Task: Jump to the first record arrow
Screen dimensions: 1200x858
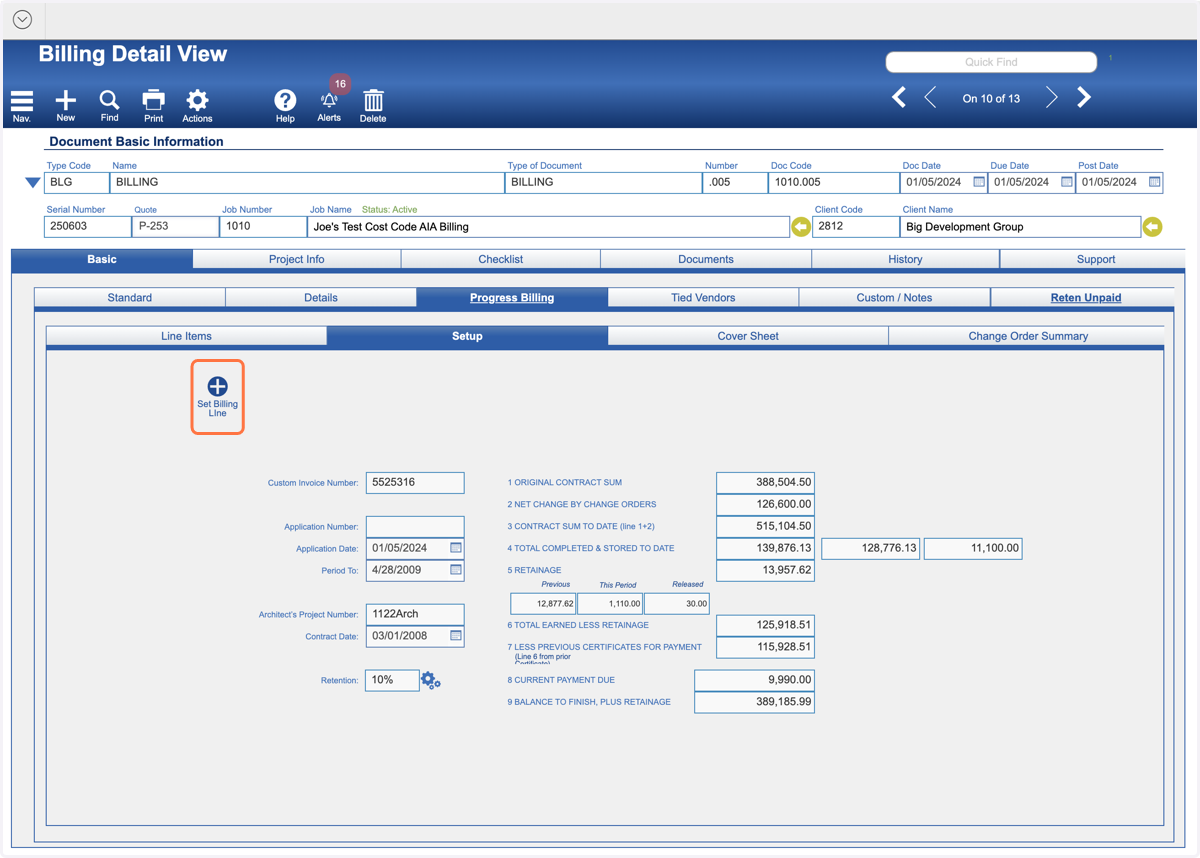Action: pos(899,97)
